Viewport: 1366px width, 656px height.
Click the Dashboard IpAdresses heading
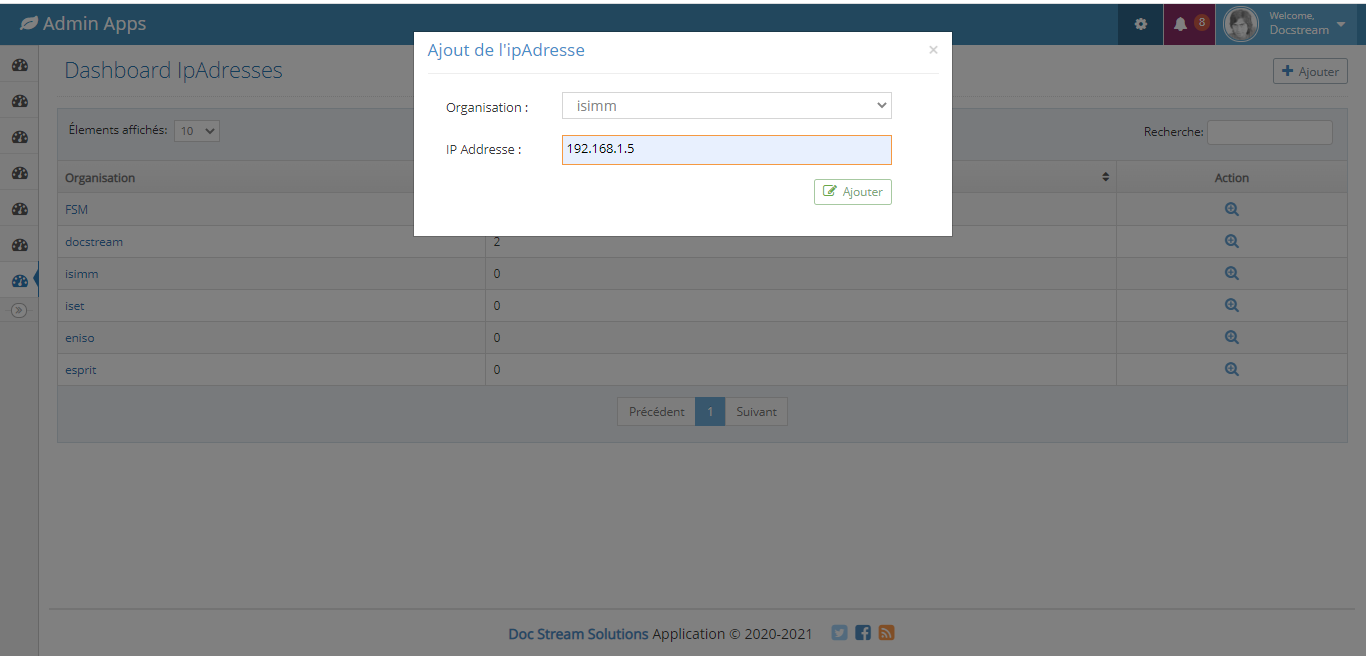(173, 71)
